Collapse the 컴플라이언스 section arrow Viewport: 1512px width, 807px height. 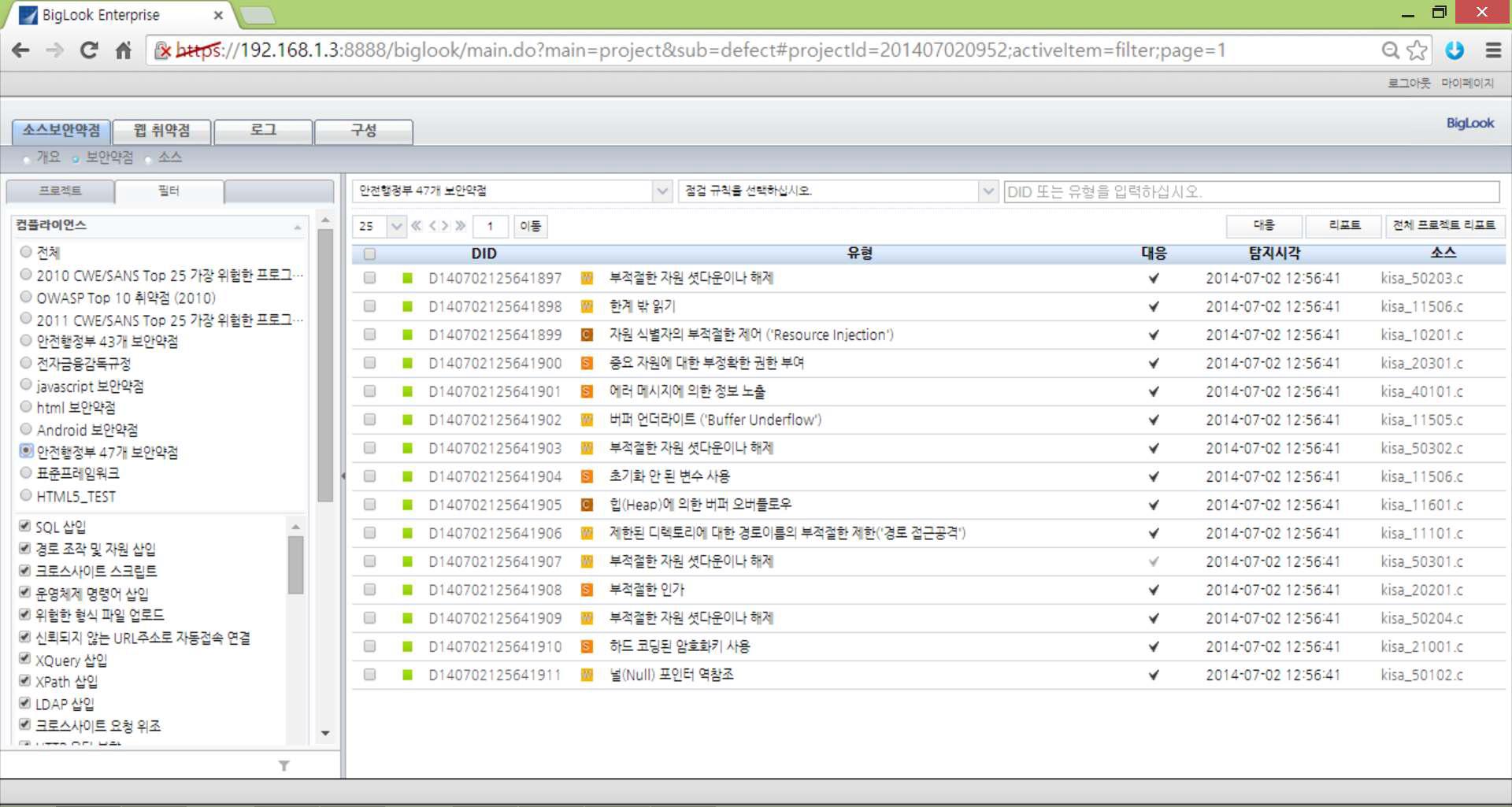click(x=298, y=227)
